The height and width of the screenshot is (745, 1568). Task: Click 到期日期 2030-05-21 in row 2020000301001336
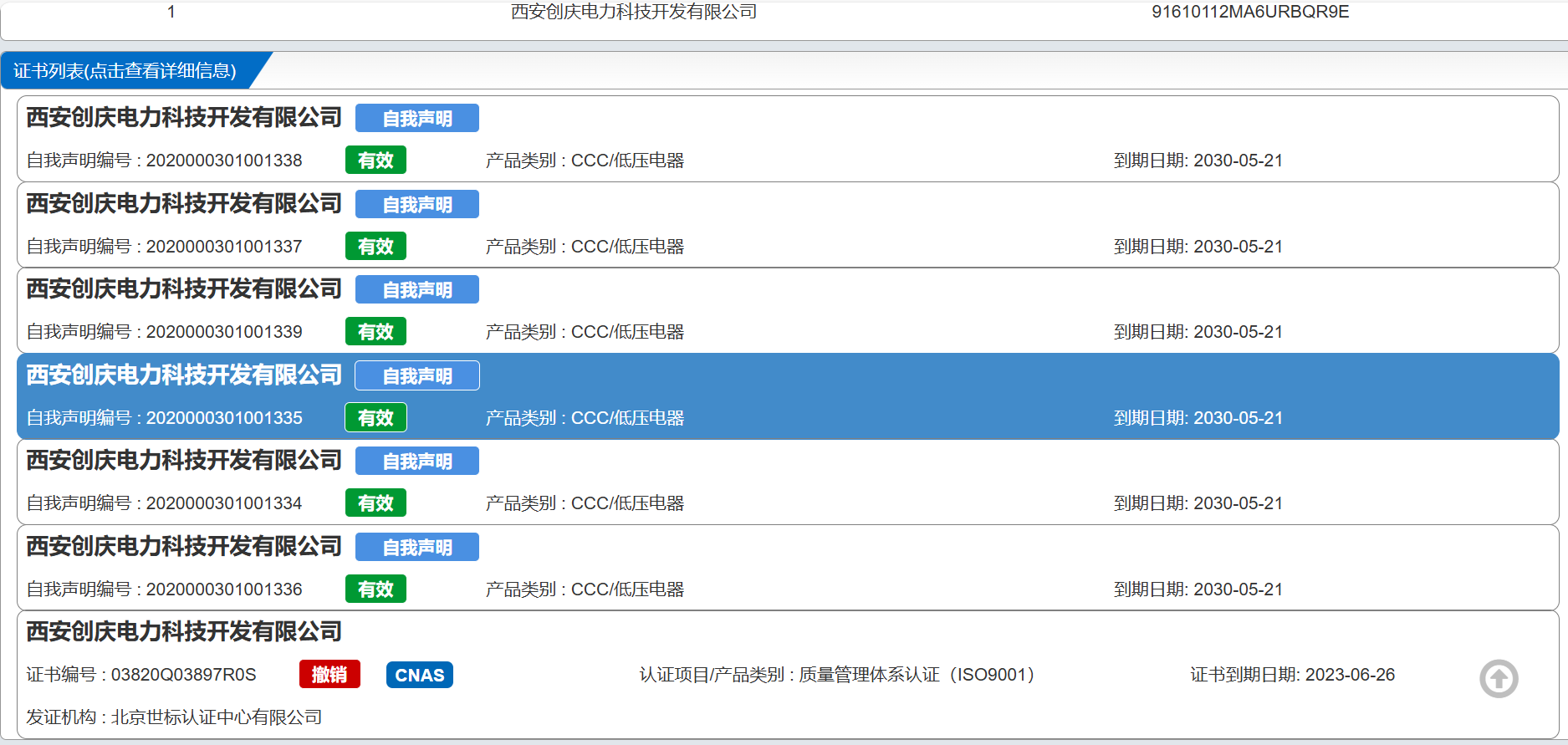(1198, 589)
